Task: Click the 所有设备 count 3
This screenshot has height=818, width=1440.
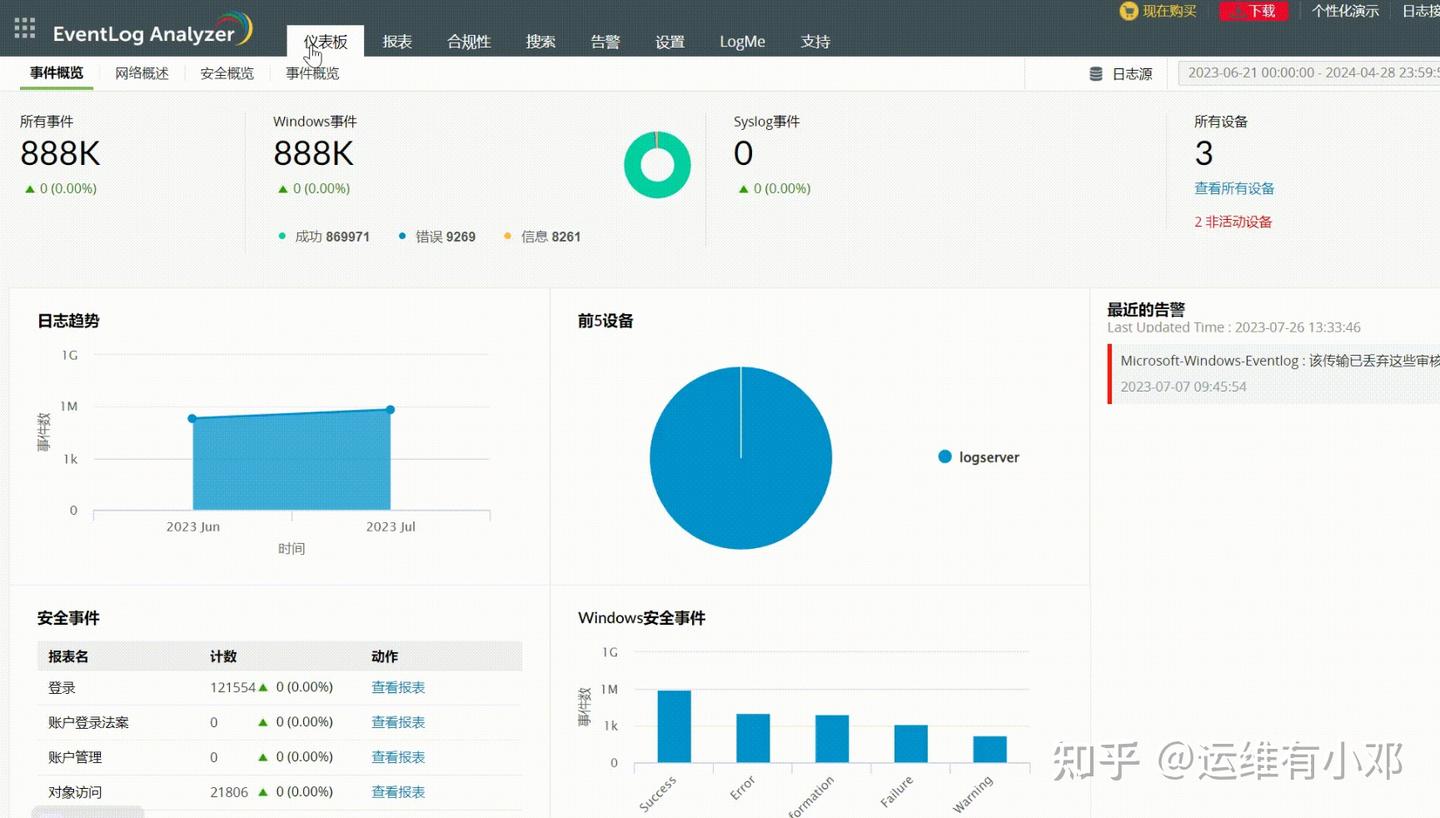Action: [x=1204, y=153]
